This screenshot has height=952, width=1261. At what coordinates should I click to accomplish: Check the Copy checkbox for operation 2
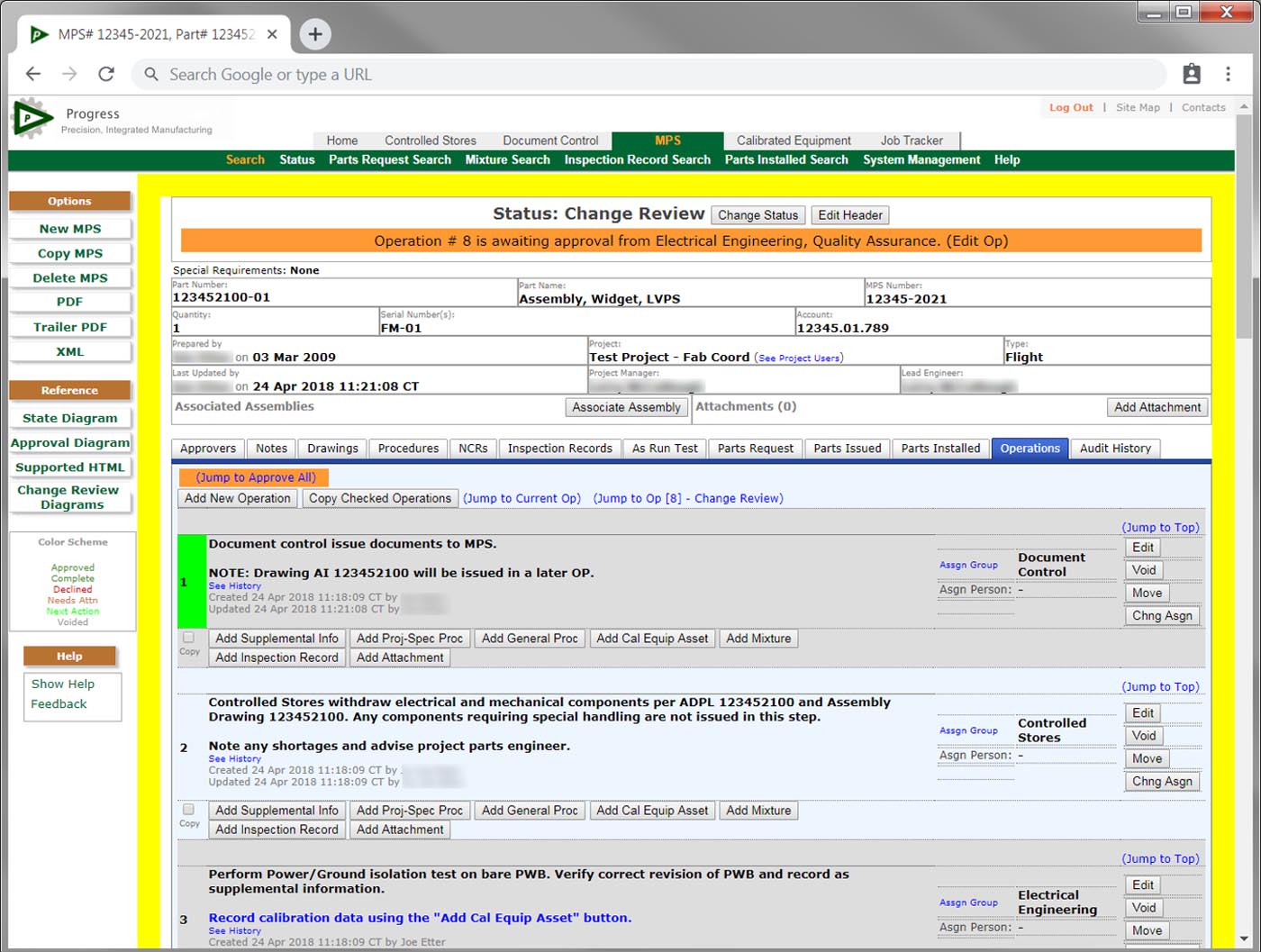188,810
